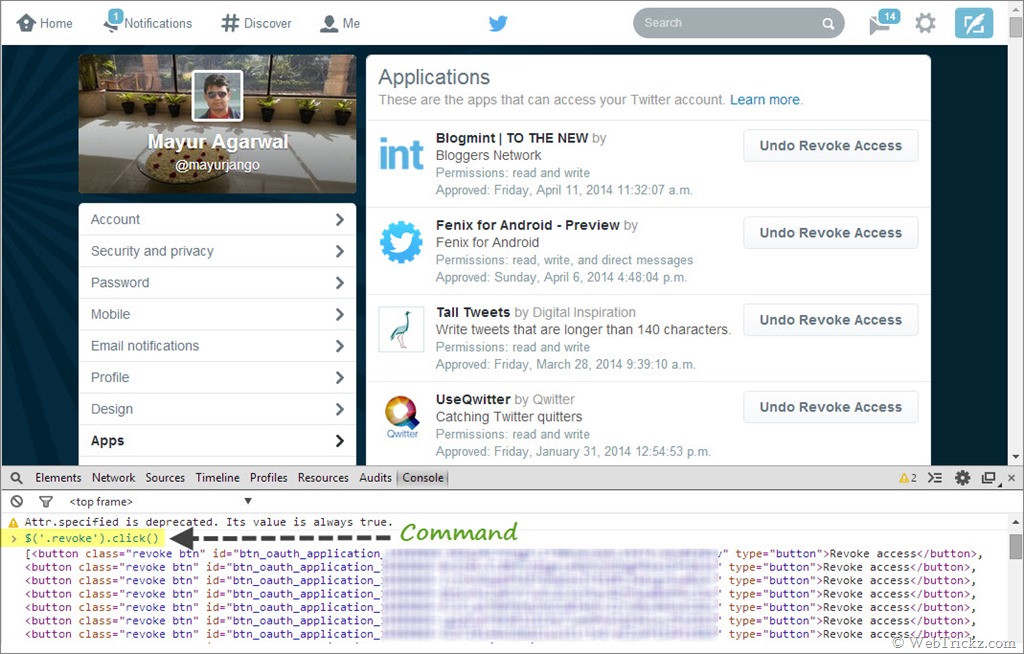Open the settings gear in top bar
The image size is (1024, 654).
(925, 24)
